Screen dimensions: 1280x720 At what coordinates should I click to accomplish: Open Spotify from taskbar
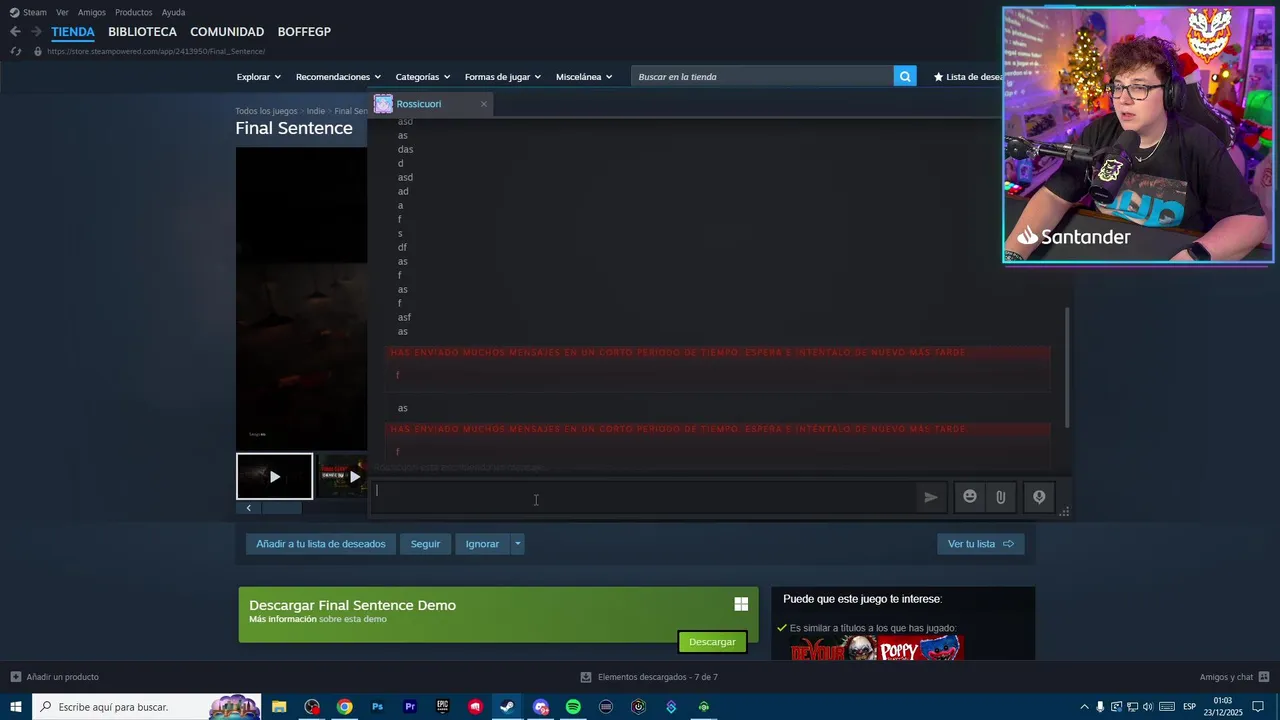click(573, 707)
